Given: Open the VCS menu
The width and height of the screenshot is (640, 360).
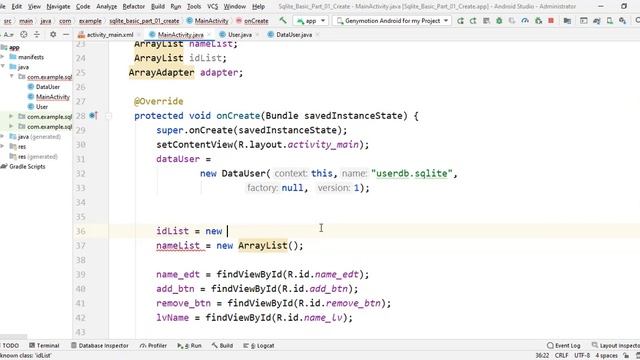Looking at the screenshot, I should tap(212, 7).
